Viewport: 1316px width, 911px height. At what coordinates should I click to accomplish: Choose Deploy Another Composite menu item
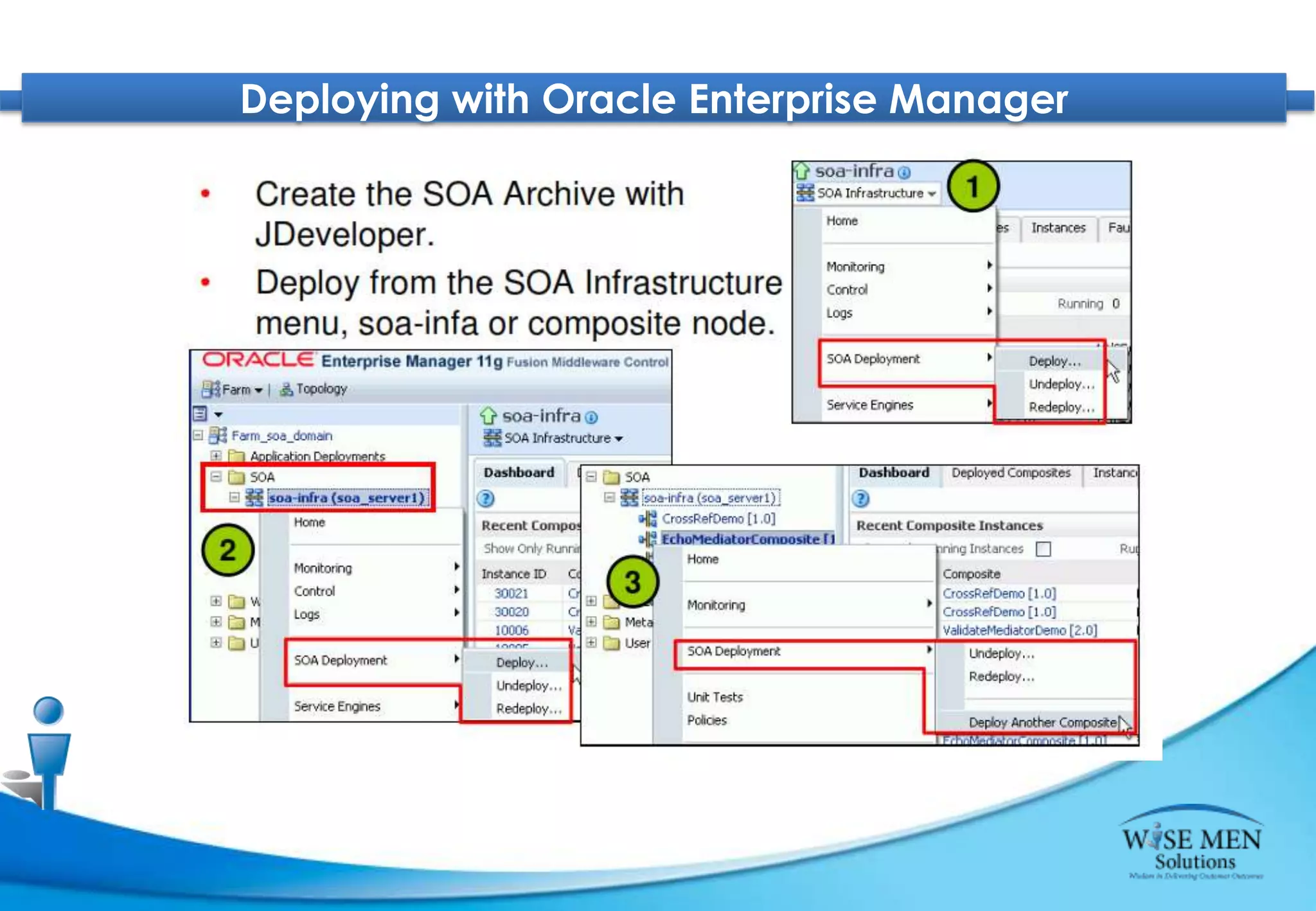(1042, 722)
